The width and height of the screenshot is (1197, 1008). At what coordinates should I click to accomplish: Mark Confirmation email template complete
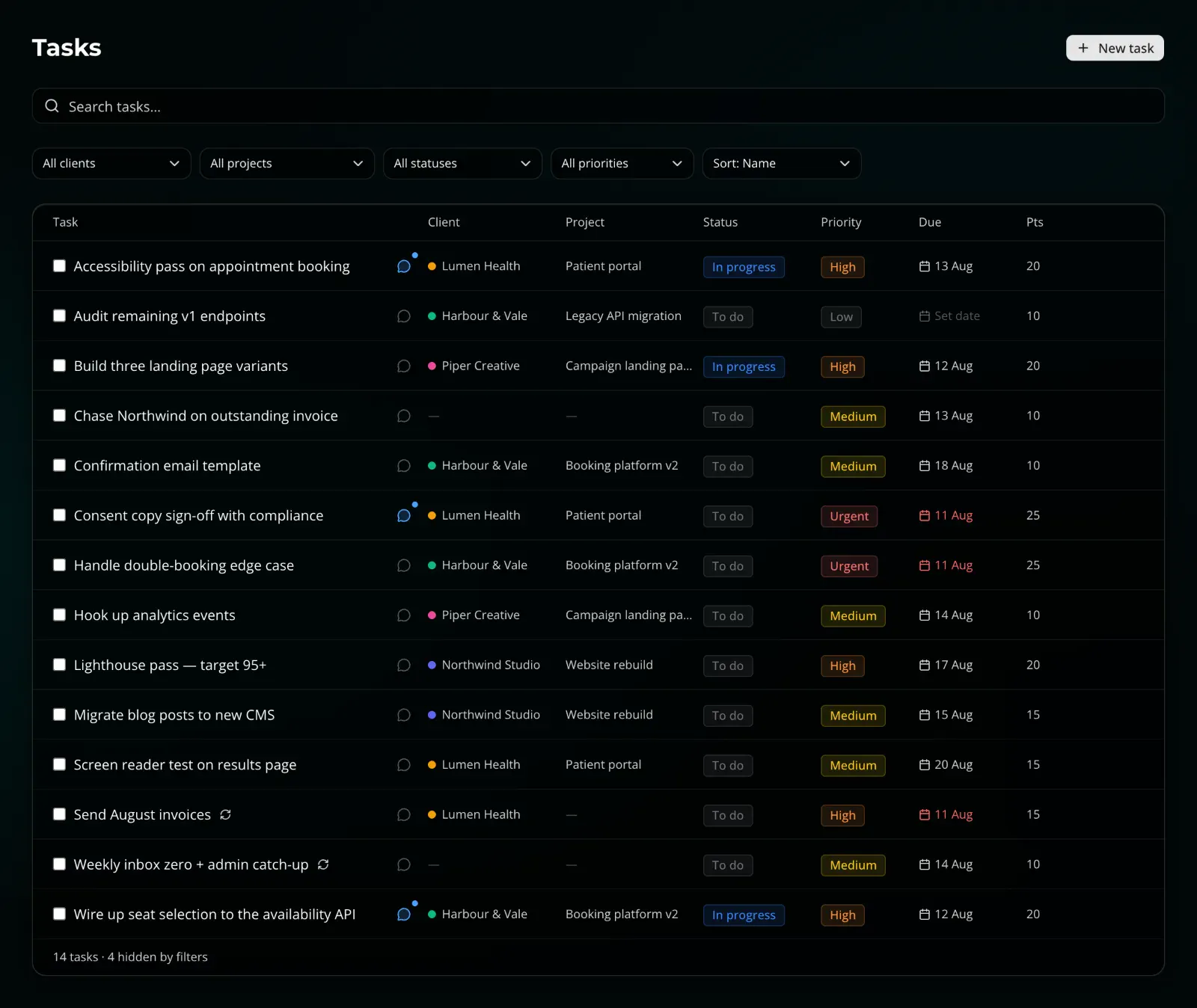tap(59, 465)
